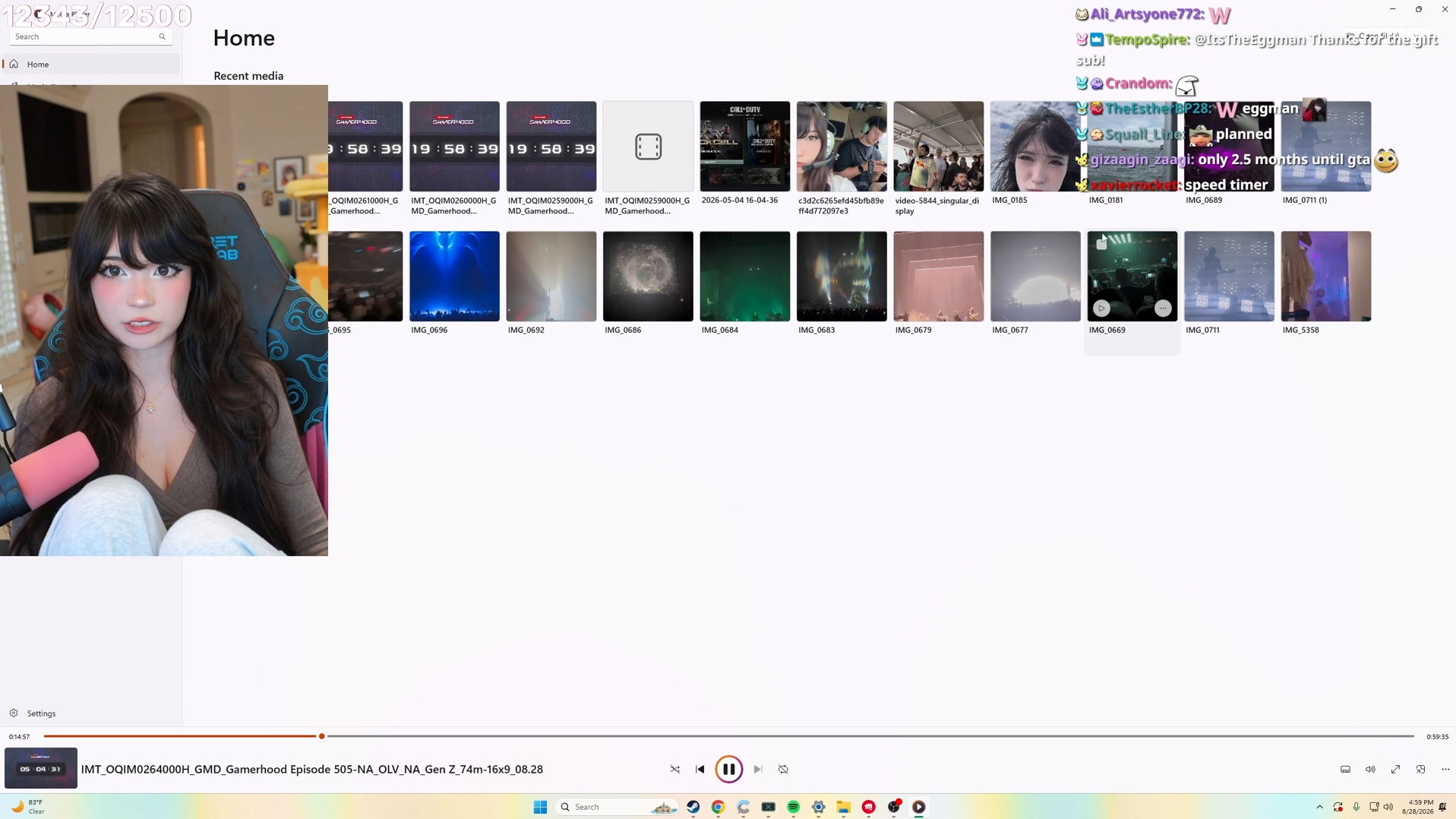The height and width of the screenshot is (819, 1456).
Task: Open the blue stage IMG_0696 thumbnail
Action: pos(454,276)
